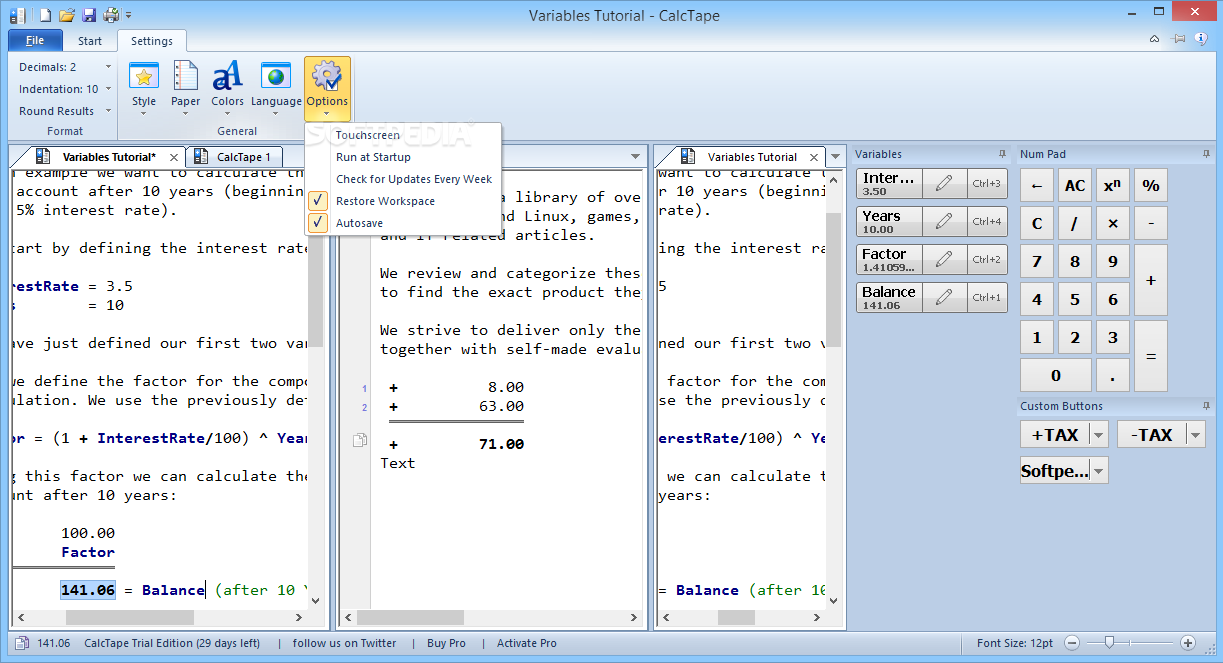Viewport: 1223px width, 663px height.
Task: Click the Print icon in quick access toolbar
Action: point(111,15)
